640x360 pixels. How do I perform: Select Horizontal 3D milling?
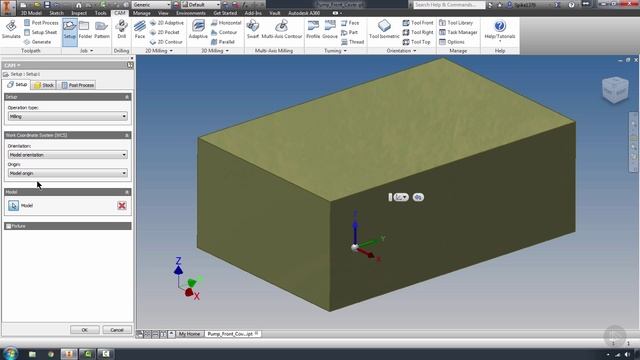[226, 23]
